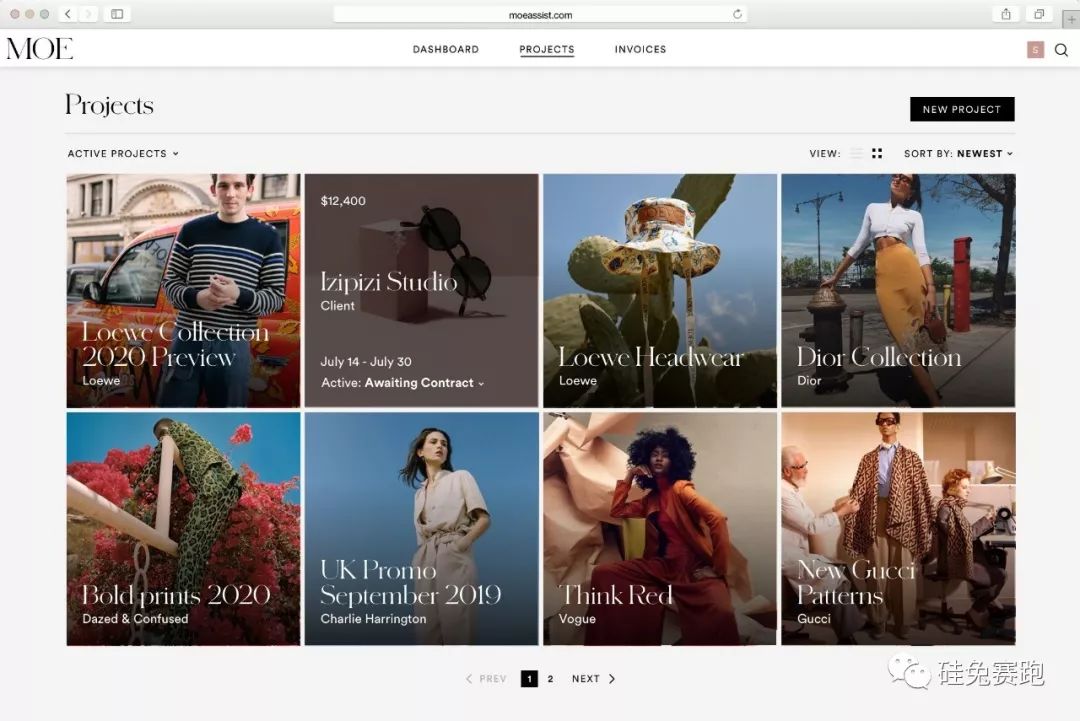Click the NEXT pagination link

tap(585, 678)
